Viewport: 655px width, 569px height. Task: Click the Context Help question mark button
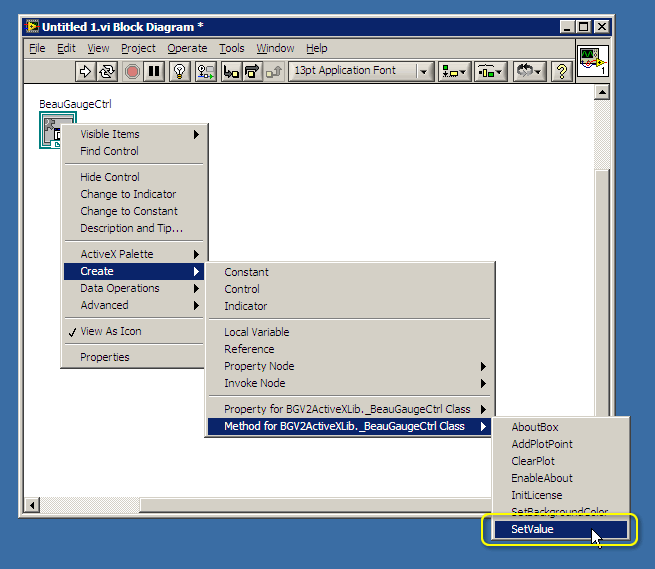[x=562, y=71]
